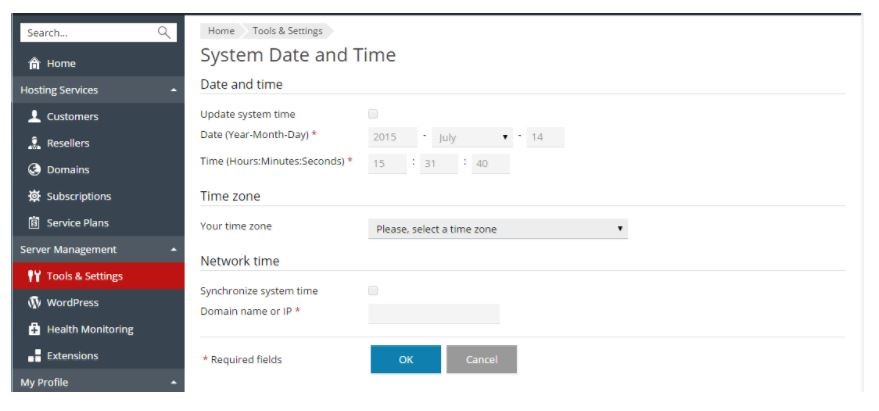This screenshot has width=879, height=411.
Task: Open WordPress using its logo icon
Action: point(34,303)
